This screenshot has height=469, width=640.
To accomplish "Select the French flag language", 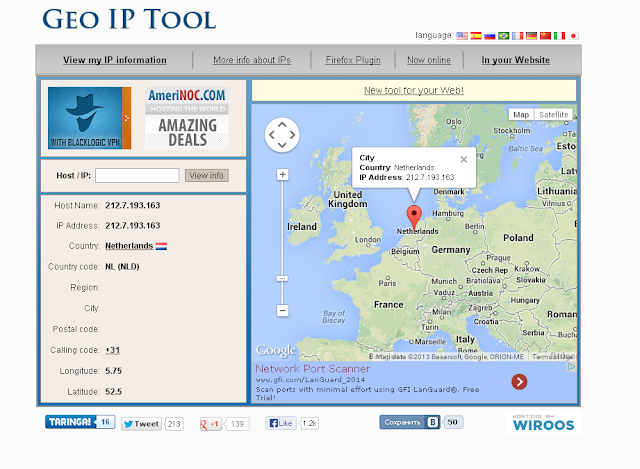I will (518, 36).
